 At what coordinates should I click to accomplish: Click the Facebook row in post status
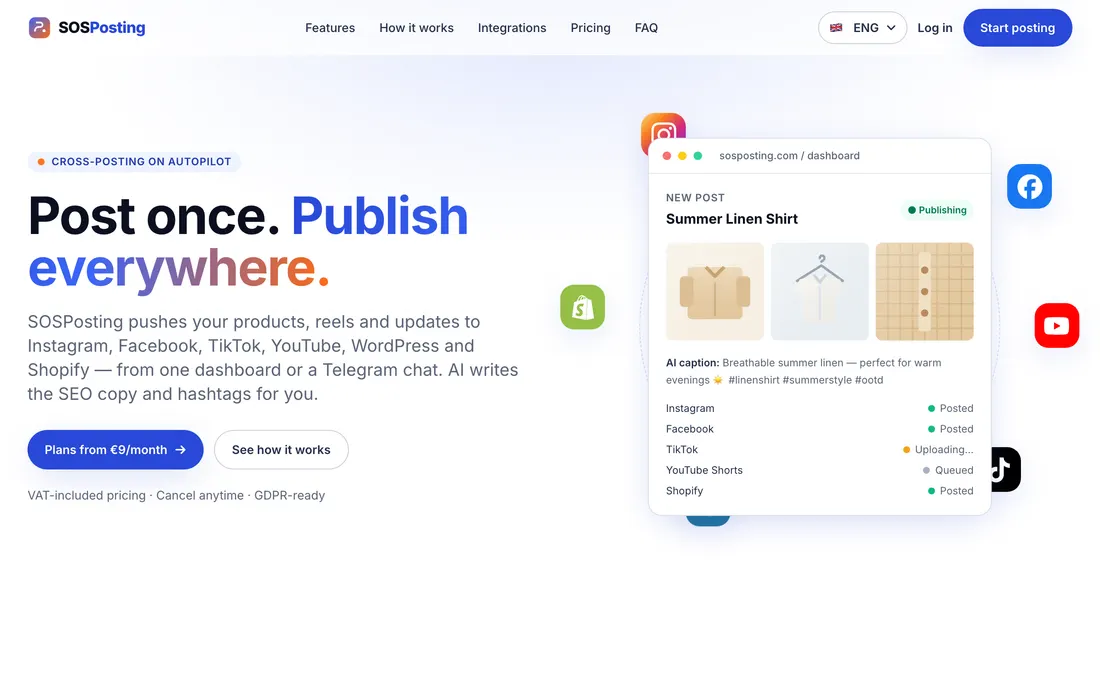[819, 429]
